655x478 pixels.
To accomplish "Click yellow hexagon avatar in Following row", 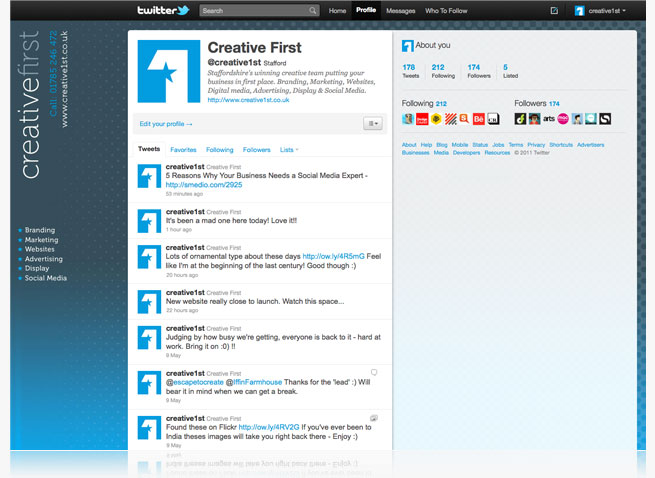I will pyautogui.click(x=436, y=119).
